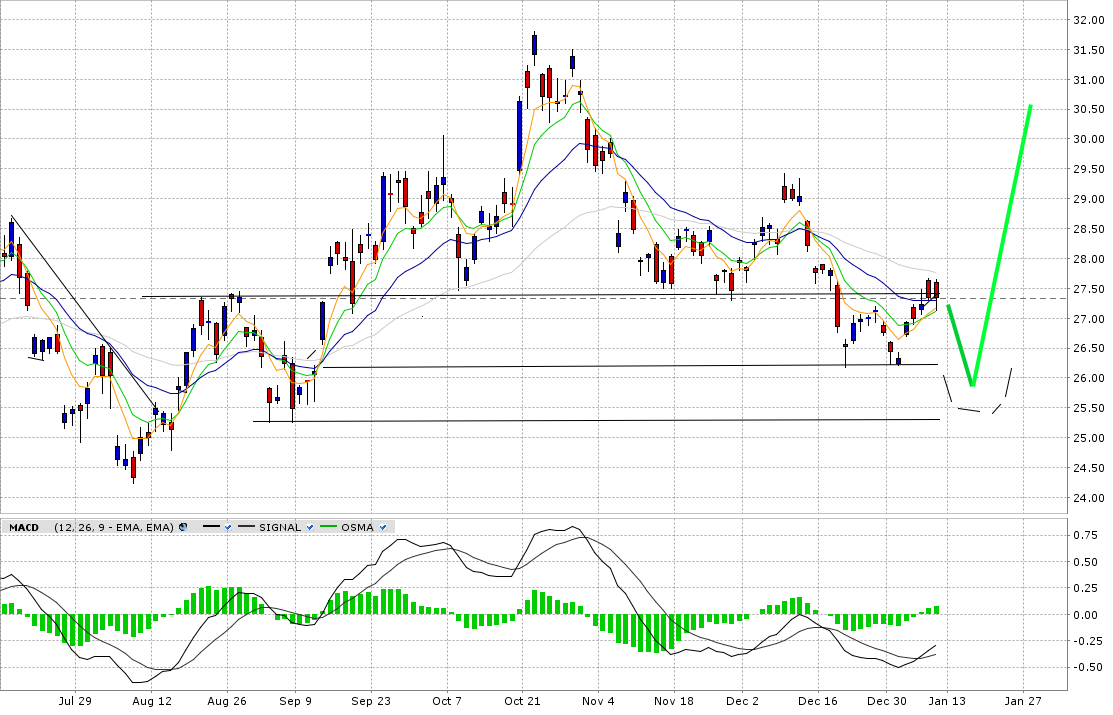Image resolution: width=1113 pixels, height=715 pixels.
Task: Toggle the MACD line visibility checkbox
Action: point(228,527)
